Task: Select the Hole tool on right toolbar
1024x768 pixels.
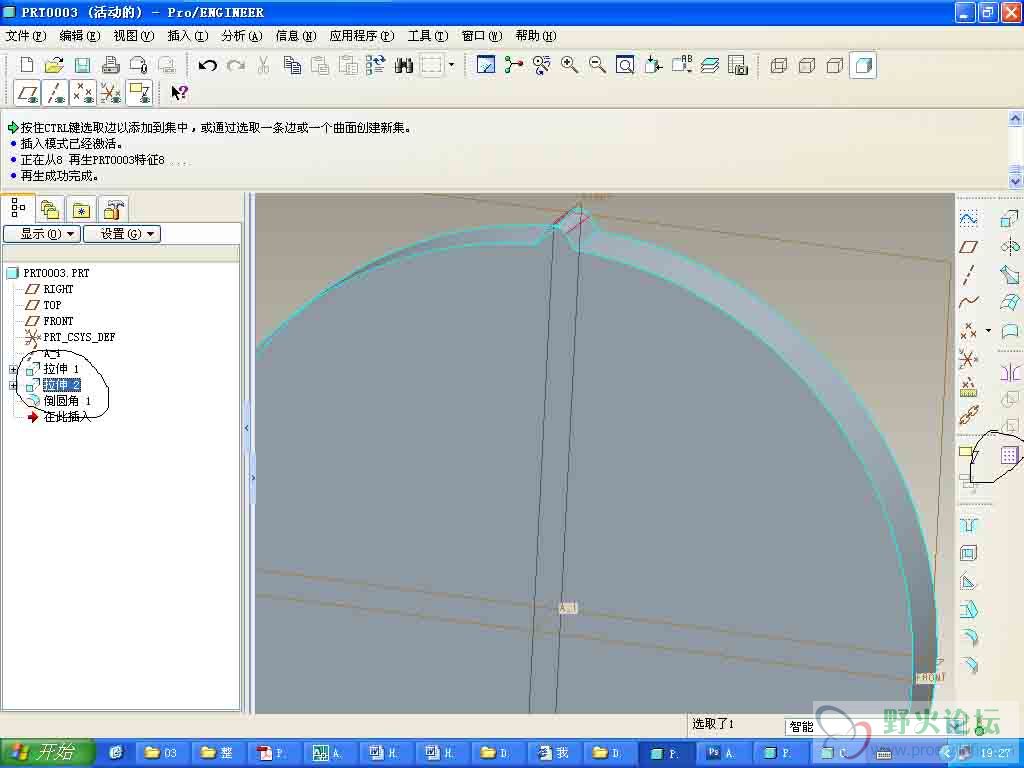Action: 968,526
